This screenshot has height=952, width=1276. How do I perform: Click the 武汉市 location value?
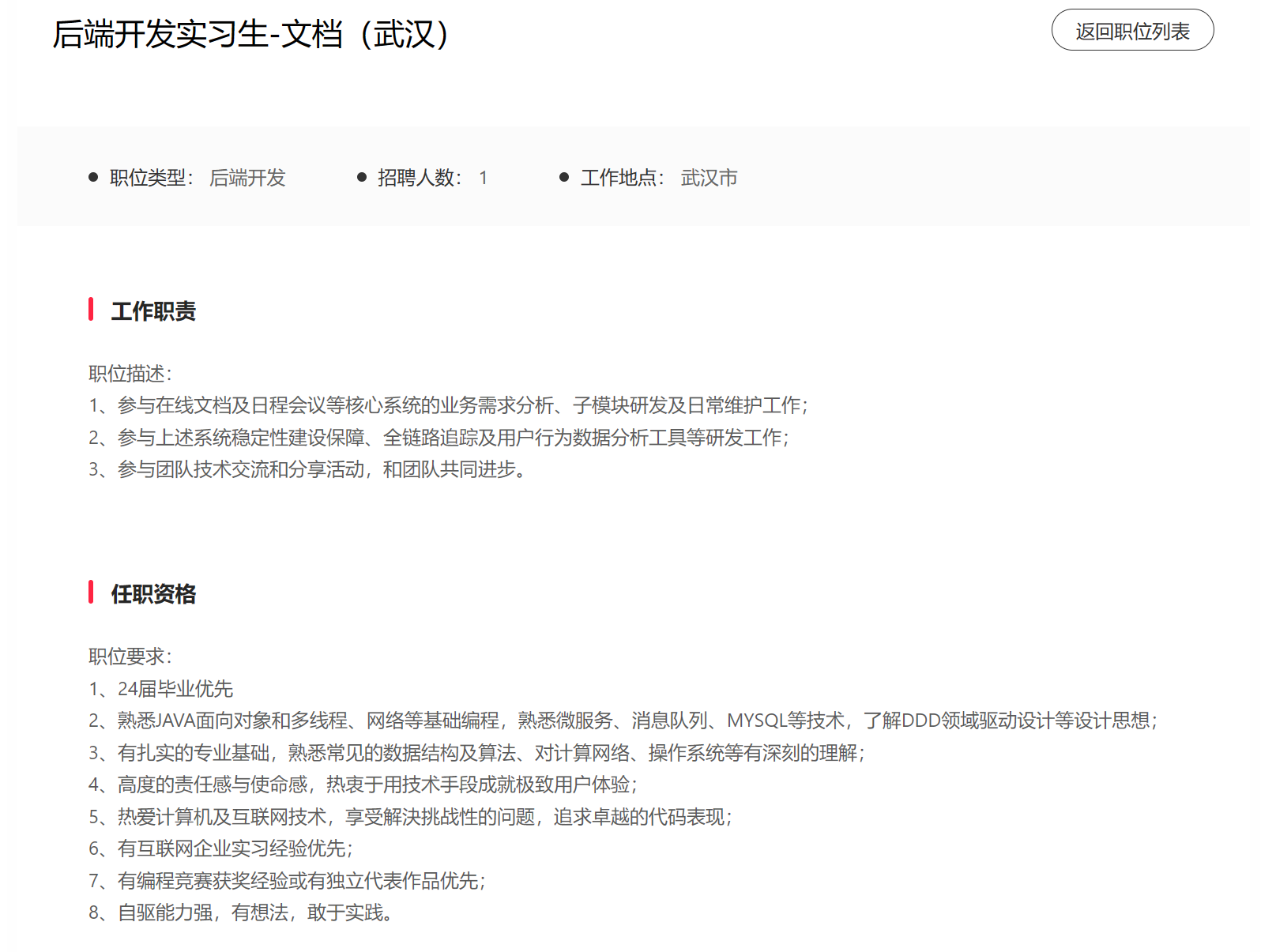pos(710,178)
